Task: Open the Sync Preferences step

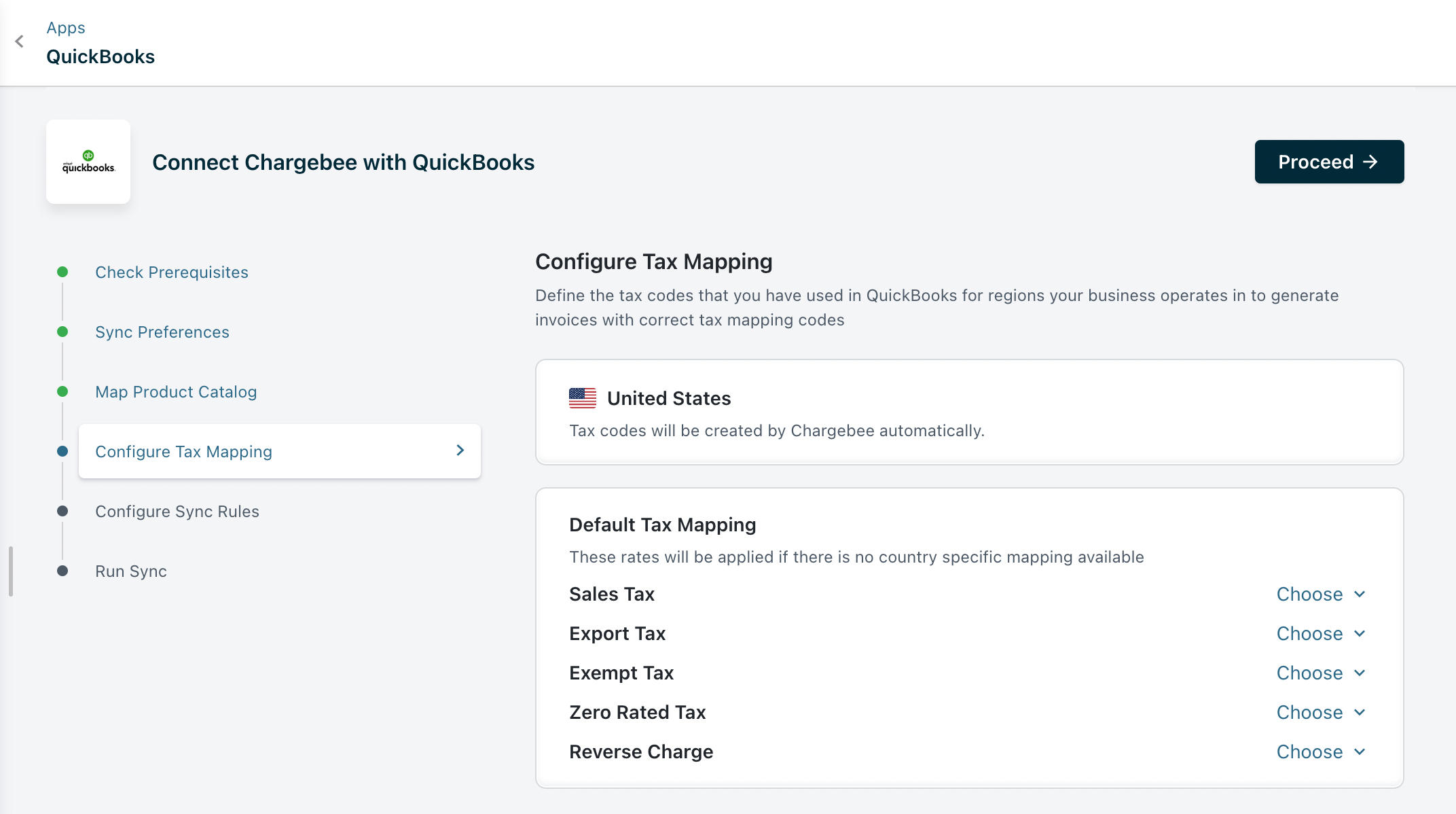Action: click(162, 332)
